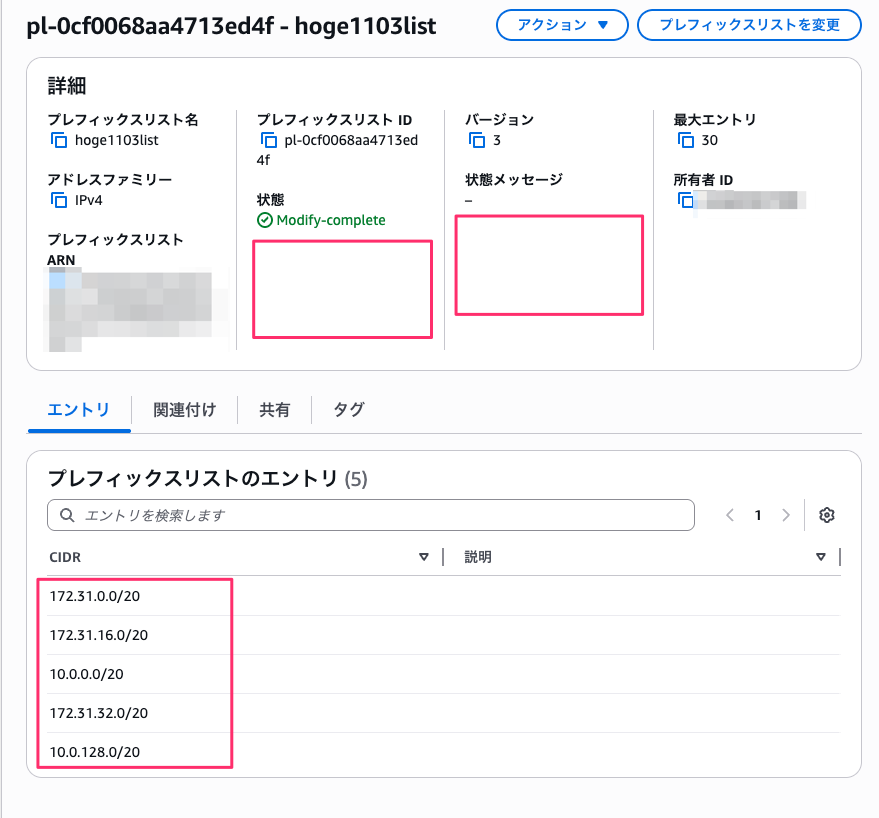Image resolution: width=879 pixels, height=818 pixels.
Task: Open the タグ tab
Action: point(345,410)
